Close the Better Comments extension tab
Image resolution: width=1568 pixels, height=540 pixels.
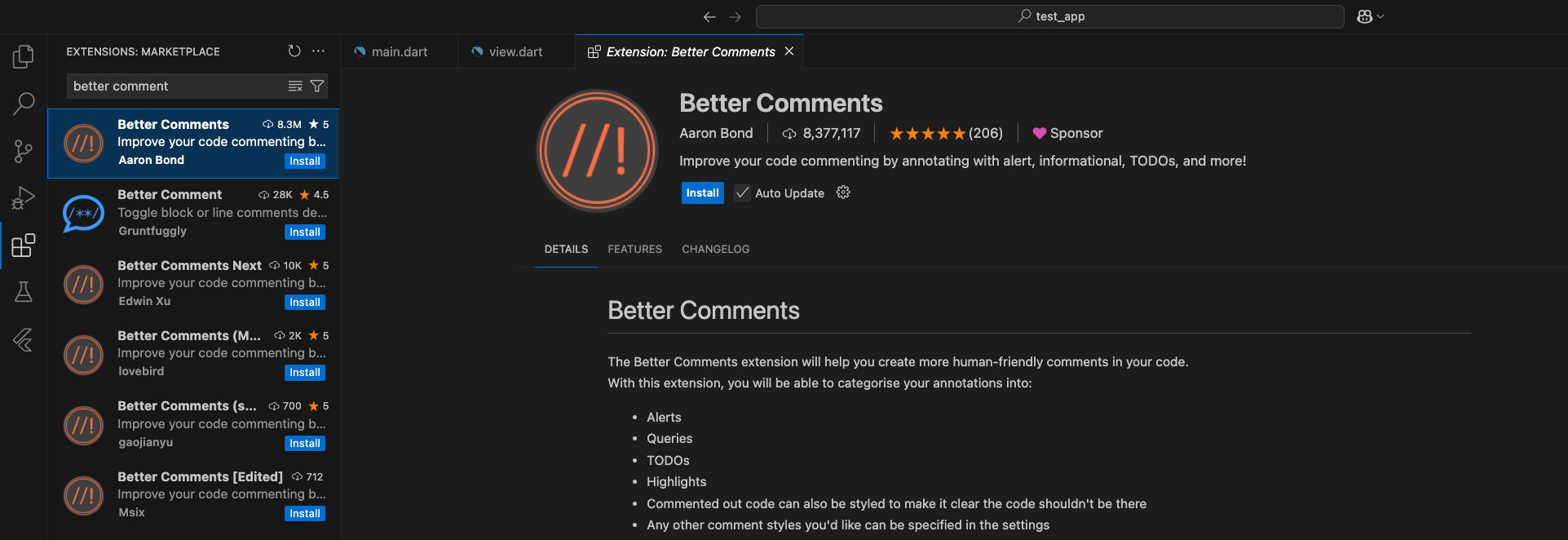coord(789,51)
